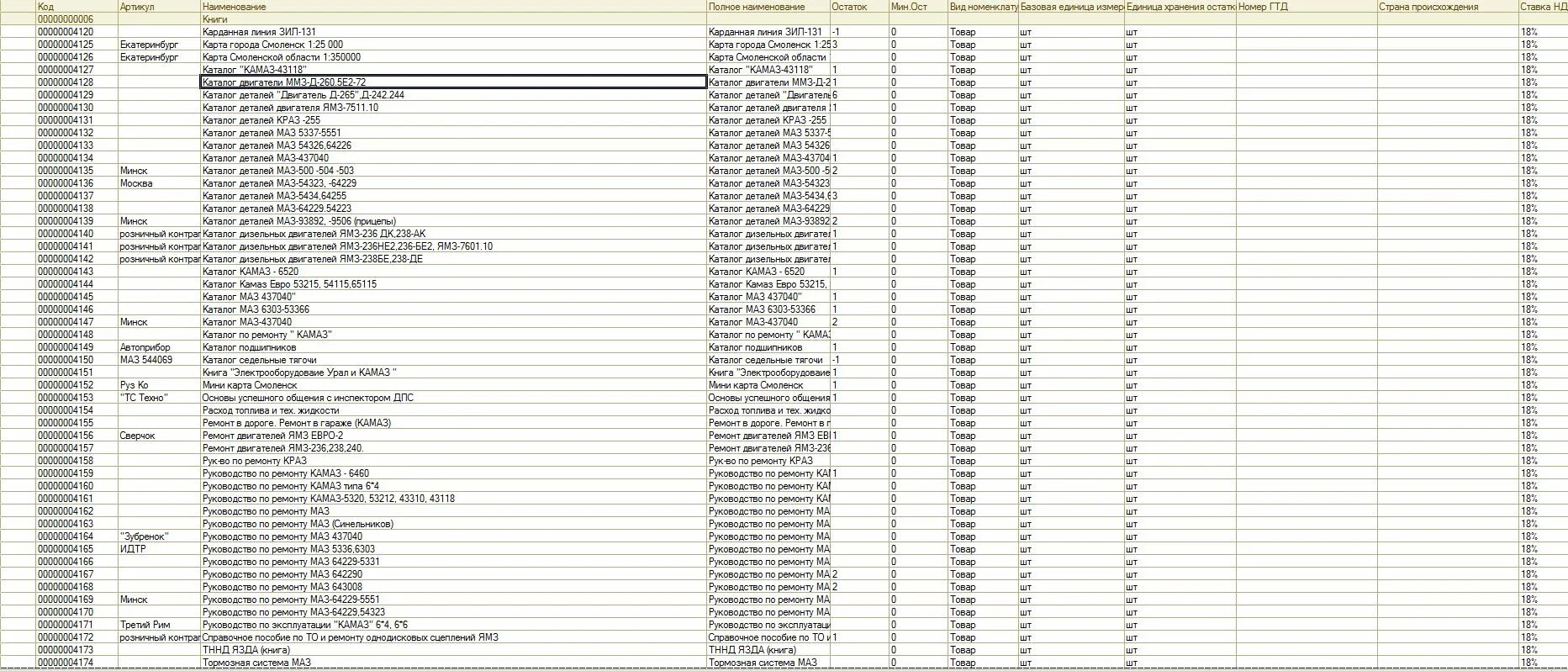Click the 'Остаток' column header
1568x671 pixels.
point(859,7)
